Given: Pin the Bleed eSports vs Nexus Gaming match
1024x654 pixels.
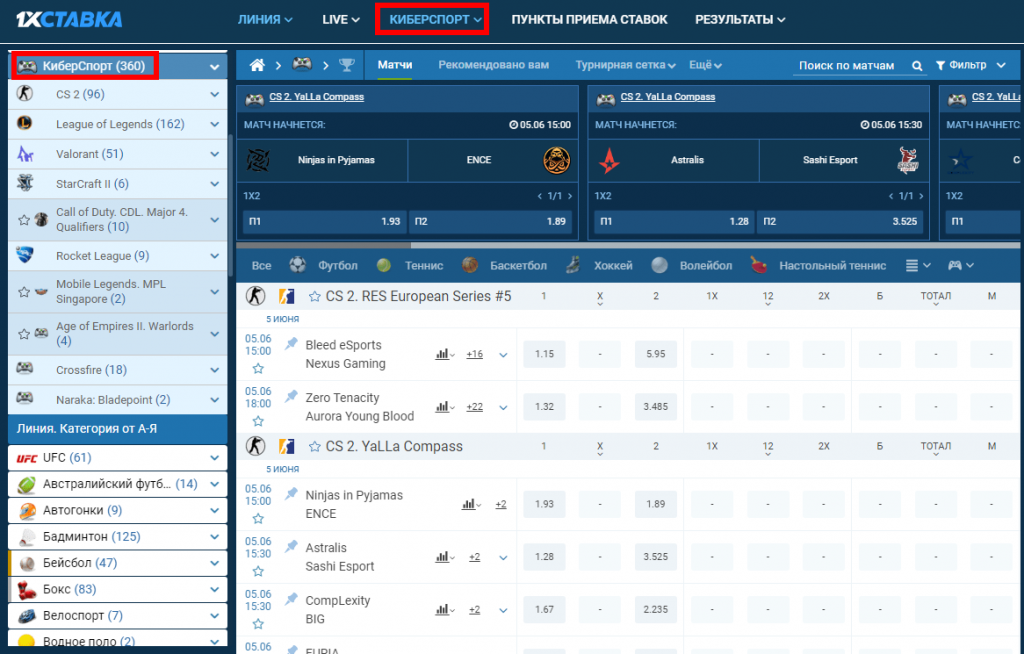Looking at the screenshot, I should click(291, 344).
